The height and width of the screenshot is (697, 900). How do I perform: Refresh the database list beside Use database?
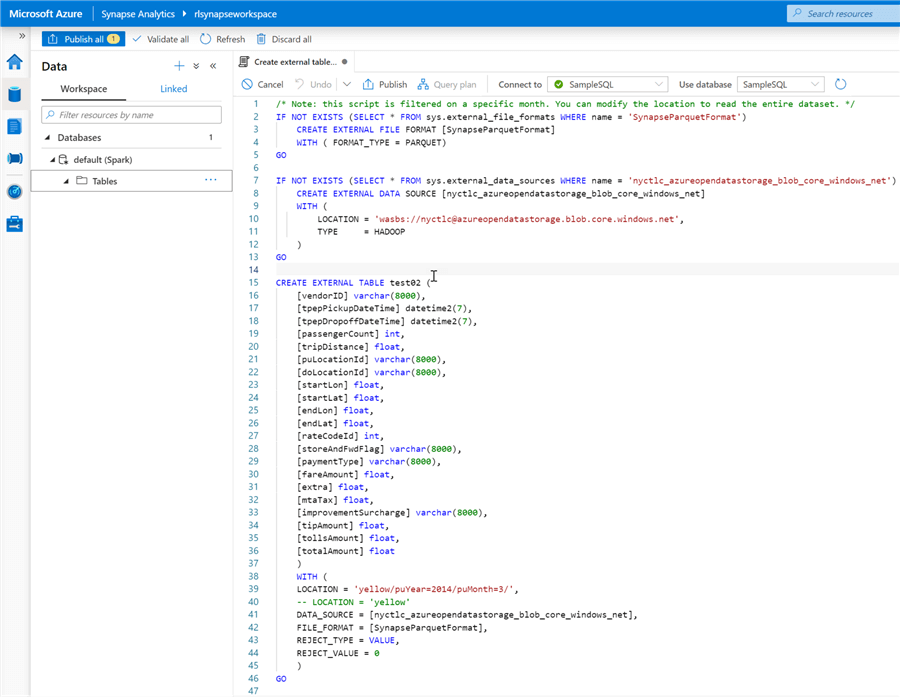[841, 85]
